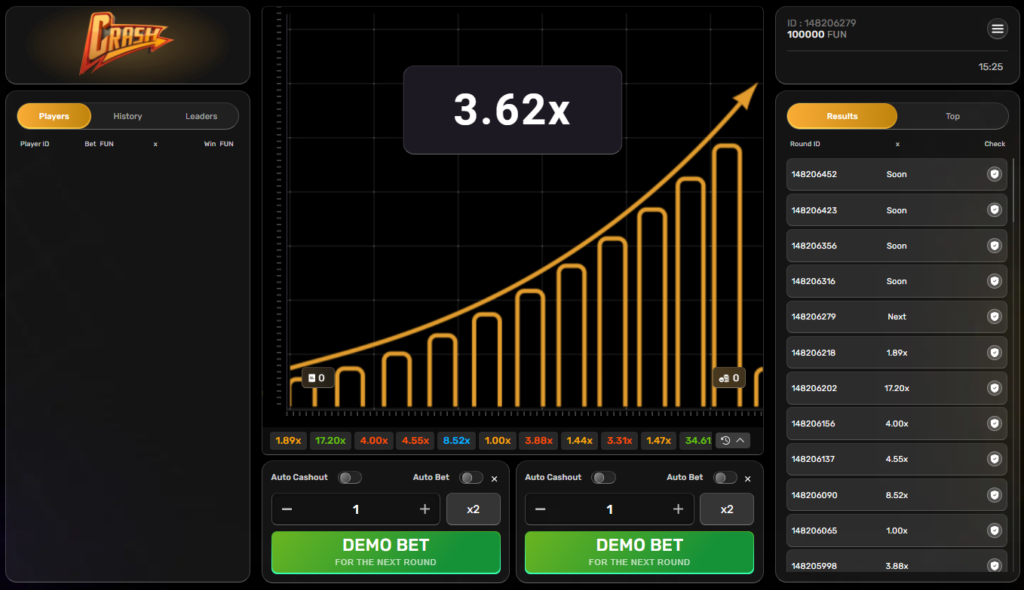Image resolution: width=1024 pixels, height=590 pixels.
Task: Click the verify shield for round 148205998
Action: tap(994, 566)
